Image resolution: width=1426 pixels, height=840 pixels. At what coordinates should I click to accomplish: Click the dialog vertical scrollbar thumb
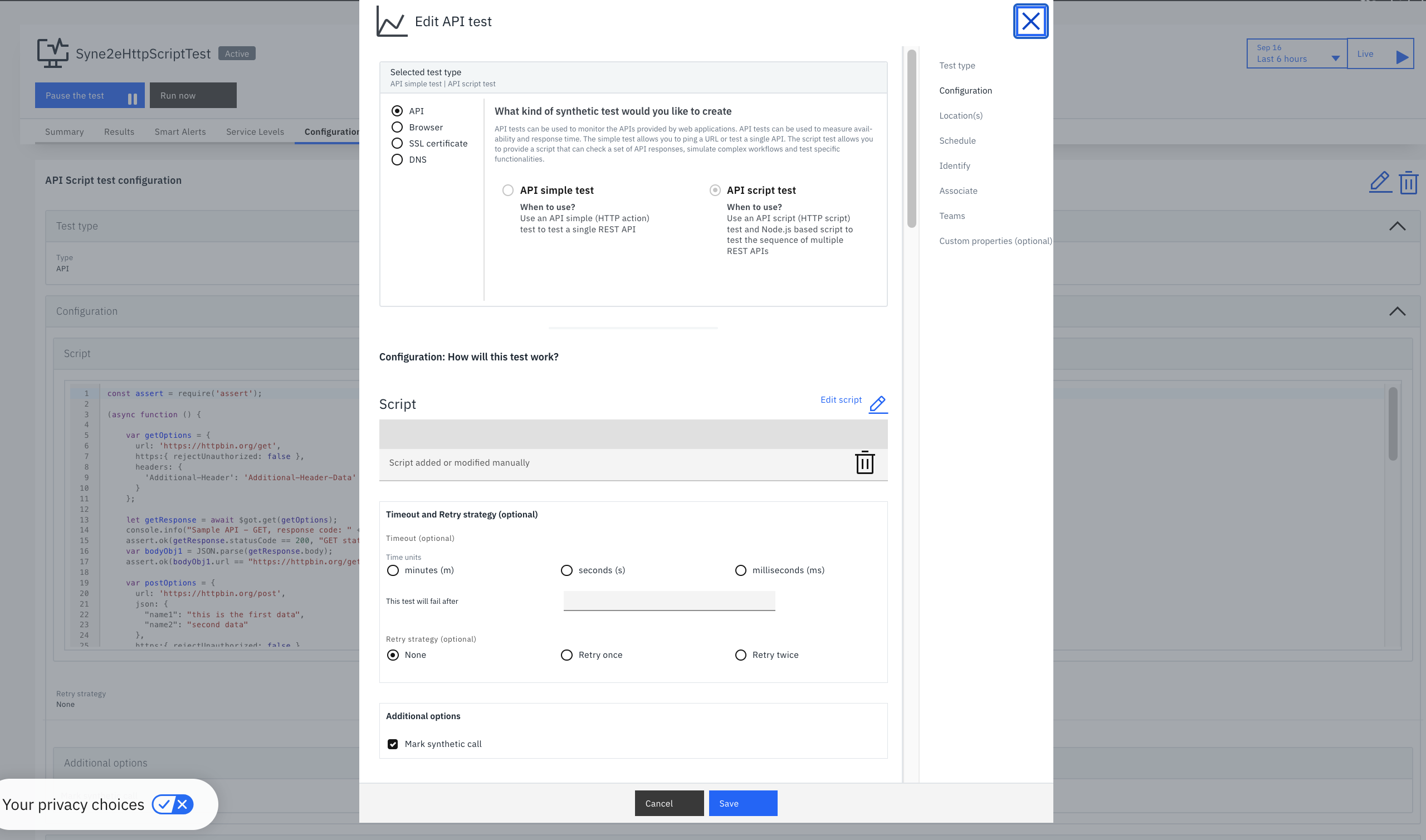[x=911, y=139]
